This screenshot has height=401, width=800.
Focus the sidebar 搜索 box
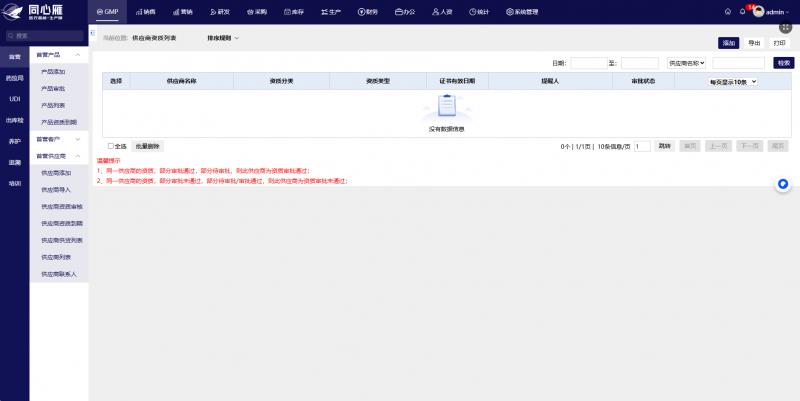(x=44, y=36)
